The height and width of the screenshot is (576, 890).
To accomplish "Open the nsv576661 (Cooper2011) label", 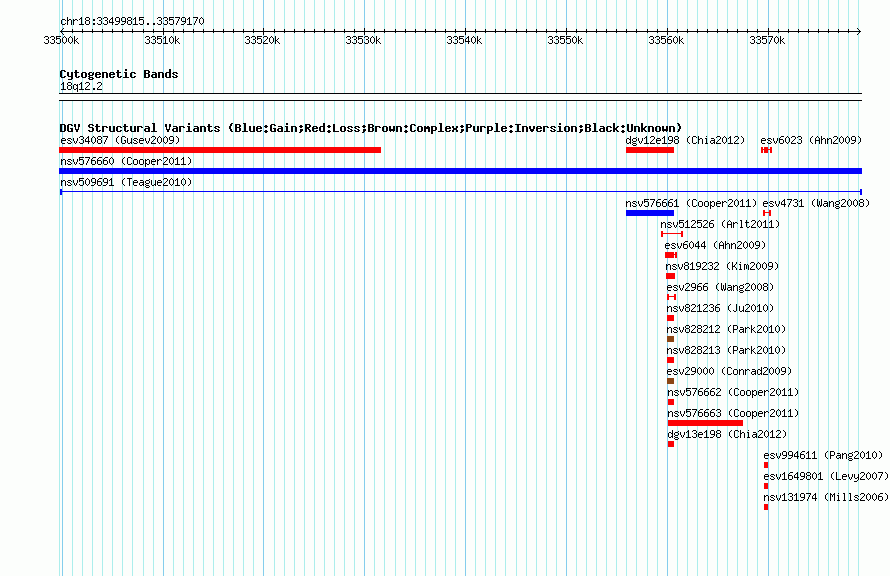I will click(691, 203).
